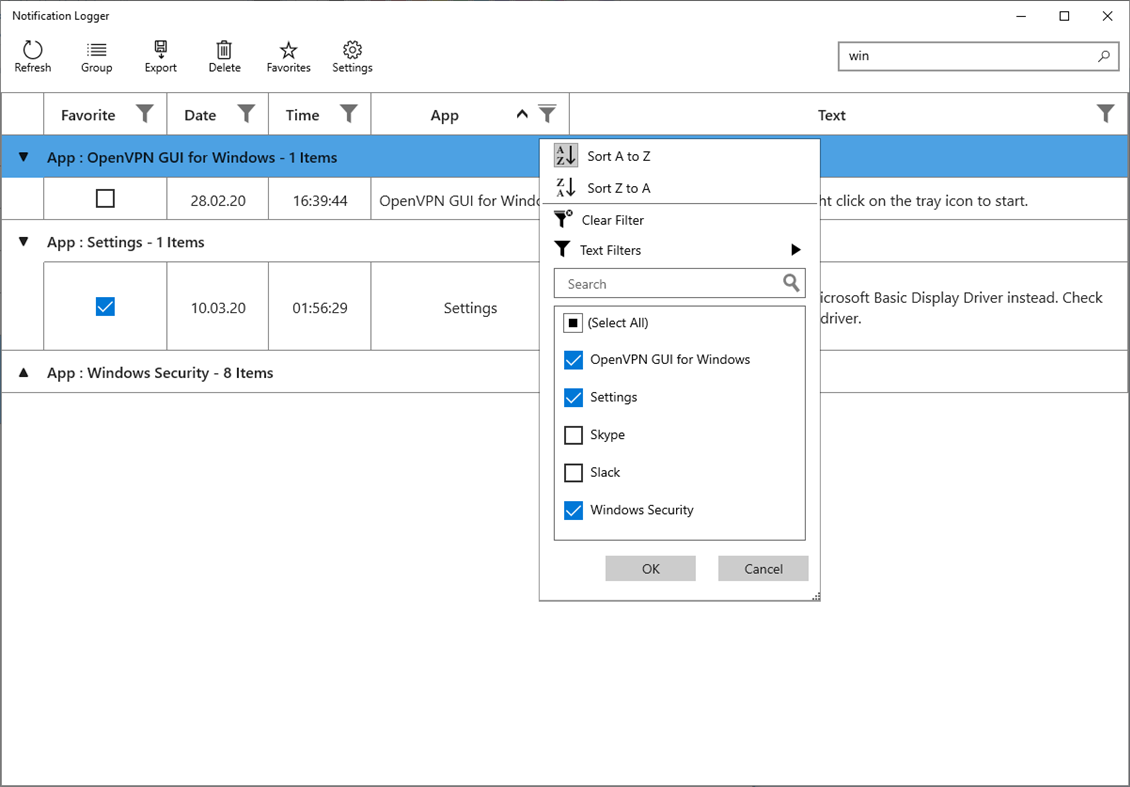This screenshot has height=787, width=1130.
Task: Enable the Skype filter checkbox
Action: [573, 434]
